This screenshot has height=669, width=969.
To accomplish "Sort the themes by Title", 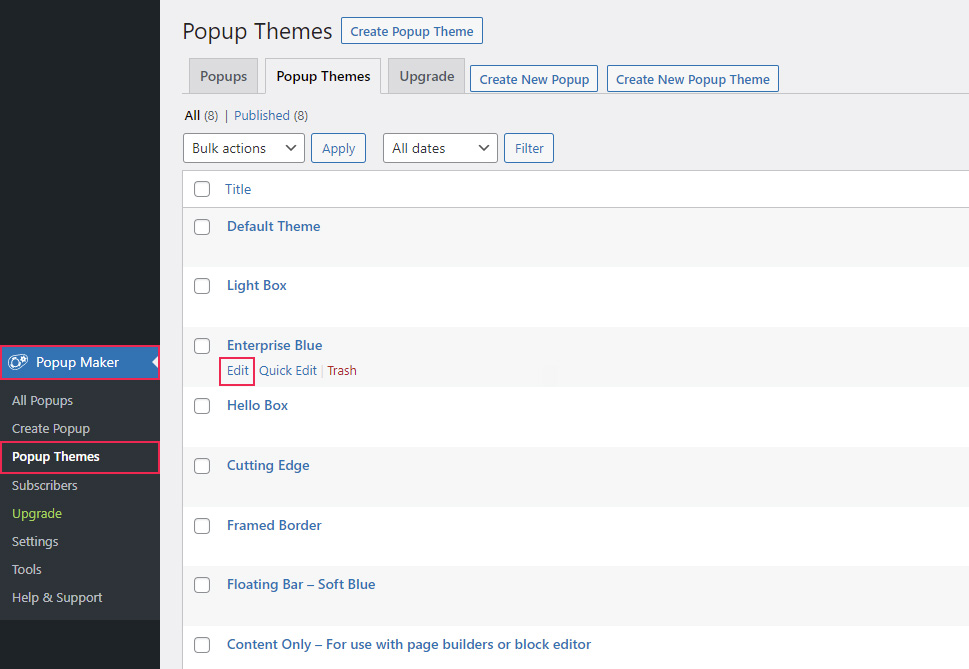I will click(237, 189).
